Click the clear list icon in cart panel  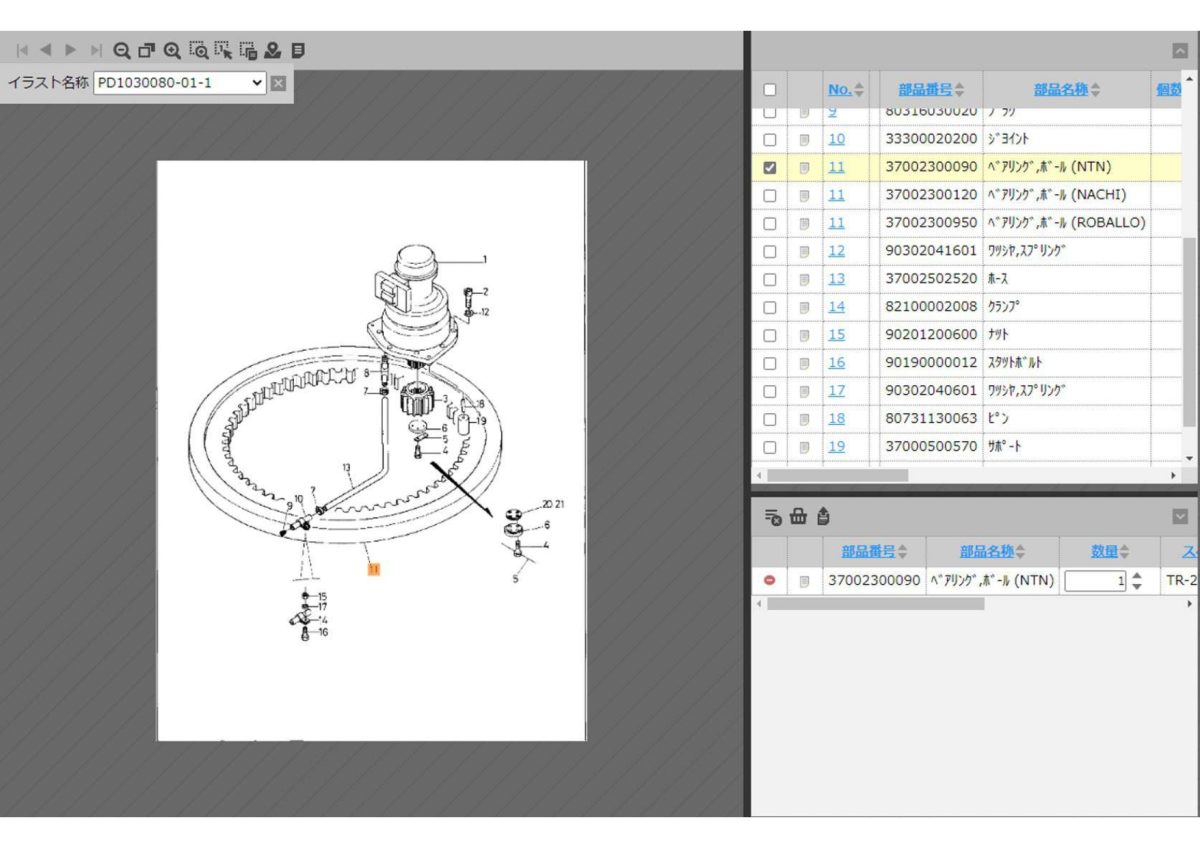[x=773, y=516]
